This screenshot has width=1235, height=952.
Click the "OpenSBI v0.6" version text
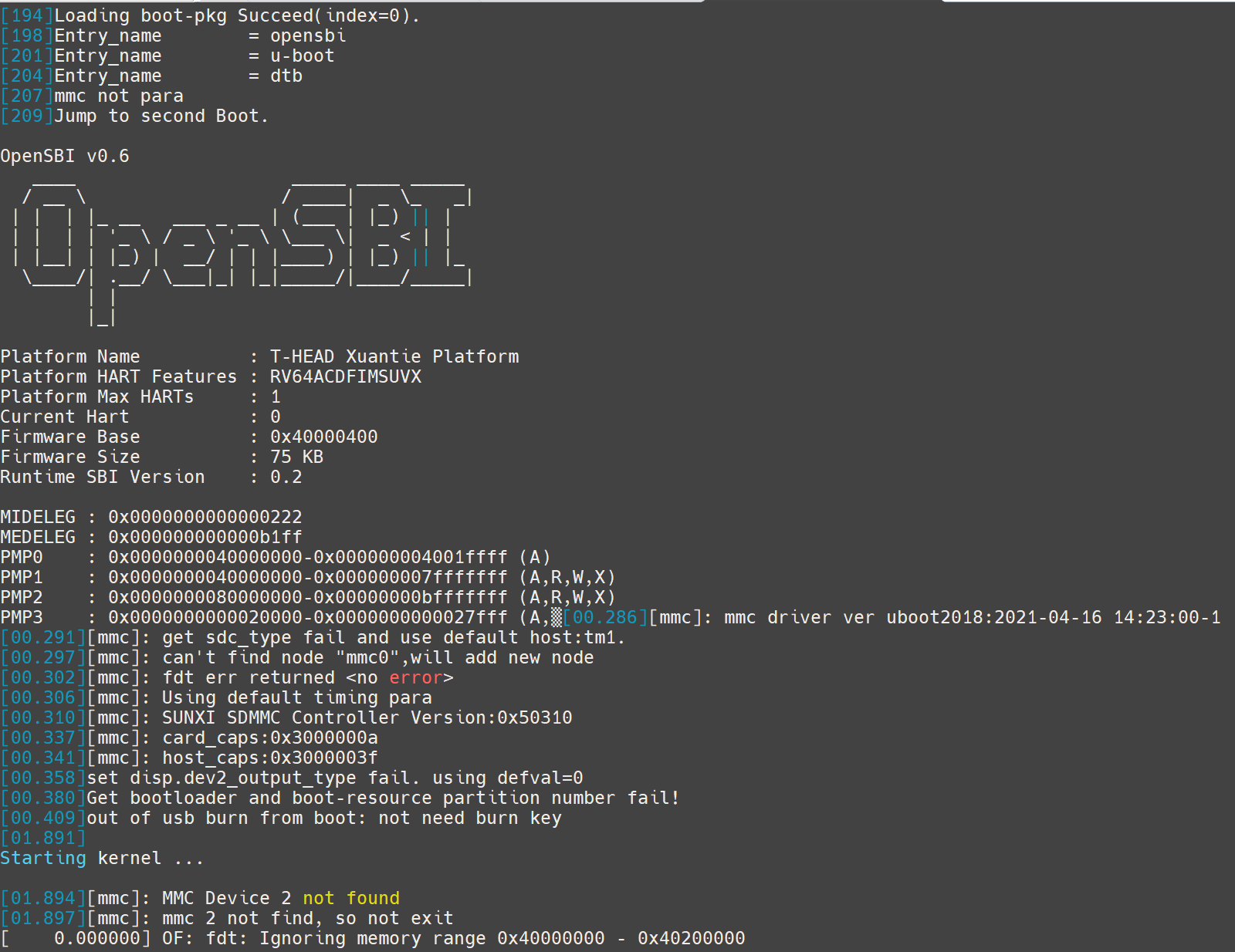click(65, 157)
